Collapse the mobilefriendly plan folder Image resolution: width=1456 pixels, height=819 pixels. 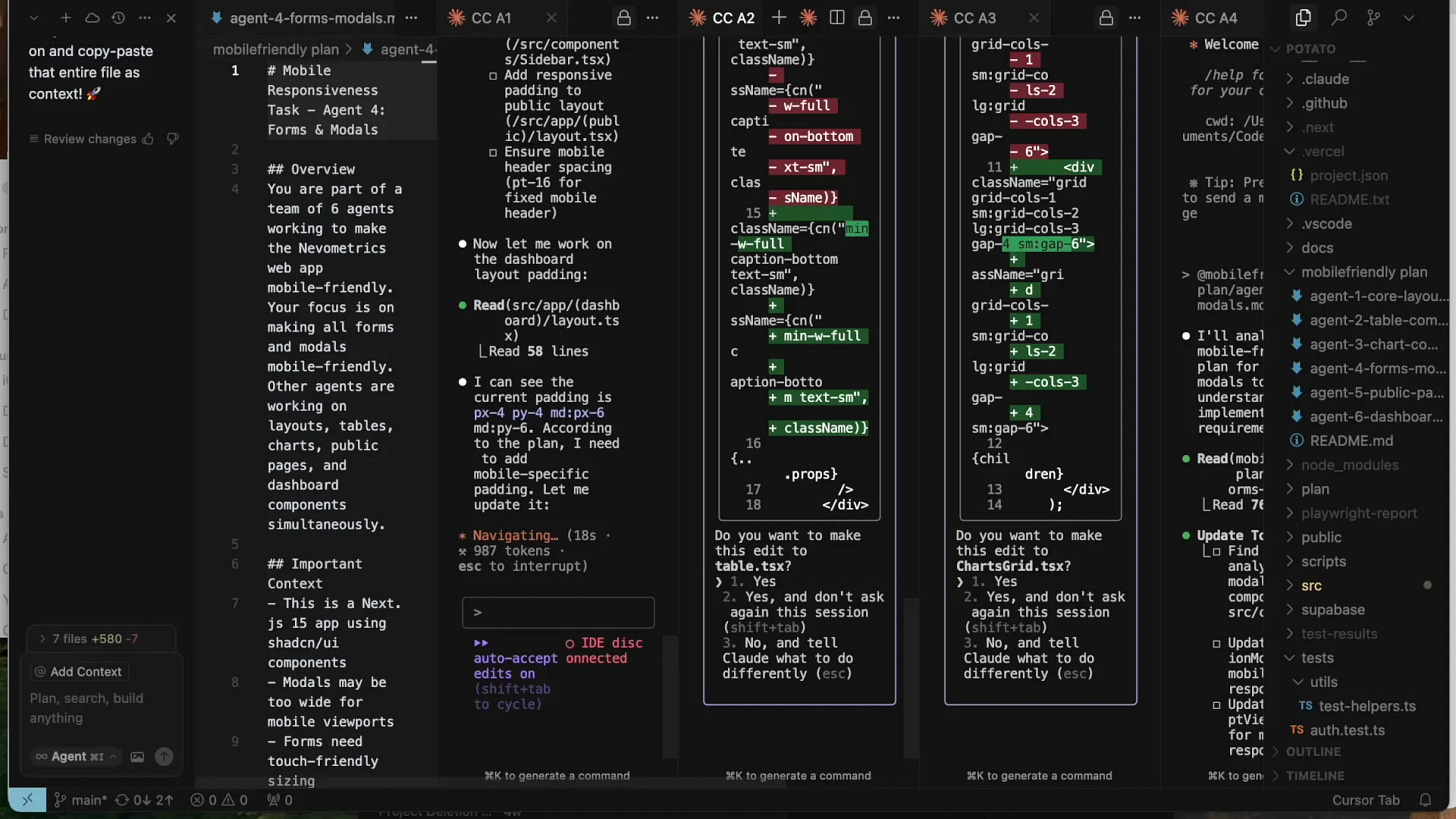tap(1364, 272)
